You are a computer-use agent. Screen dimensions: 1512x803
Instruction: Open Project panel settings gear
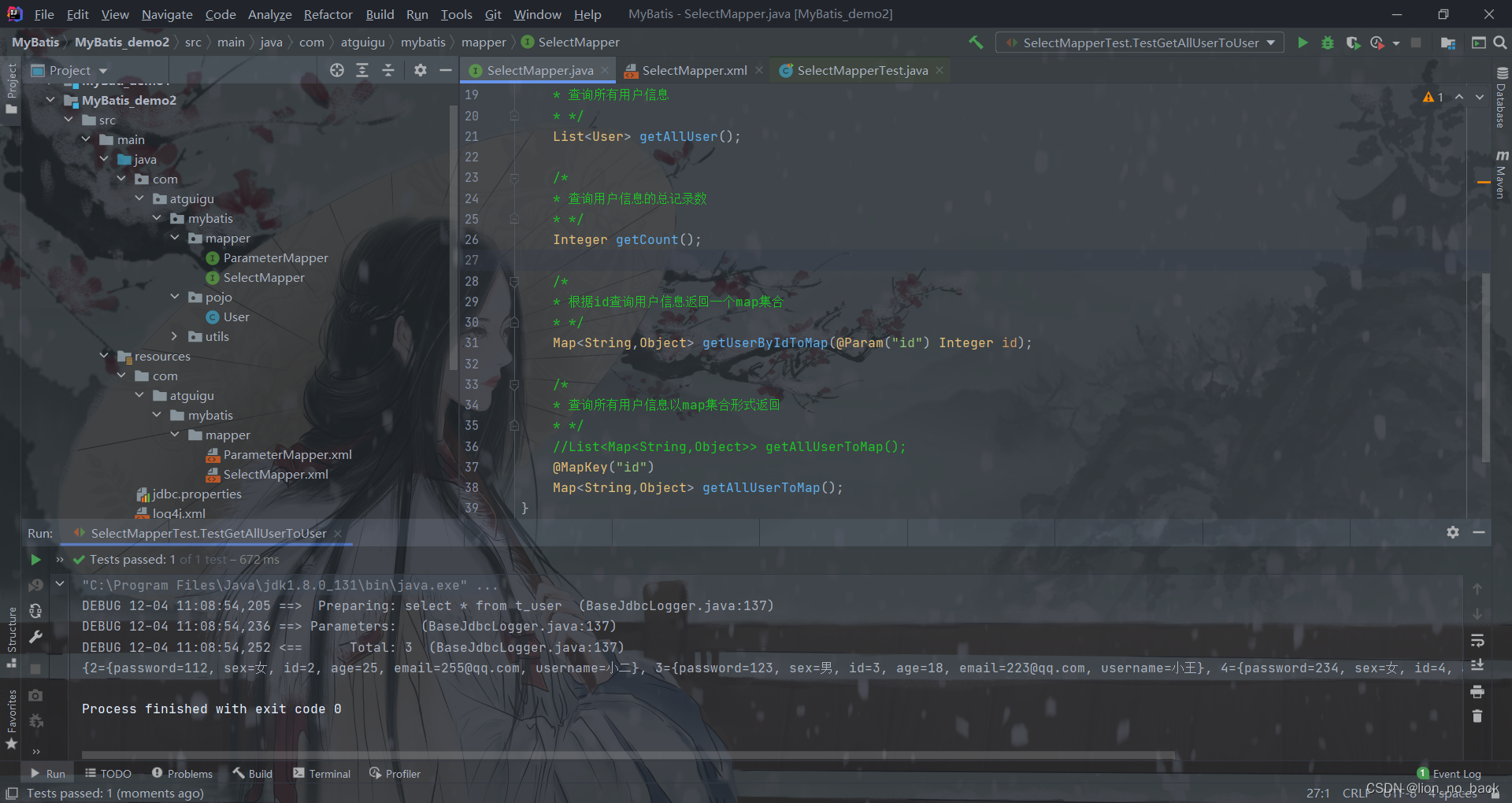click(421, 70)
